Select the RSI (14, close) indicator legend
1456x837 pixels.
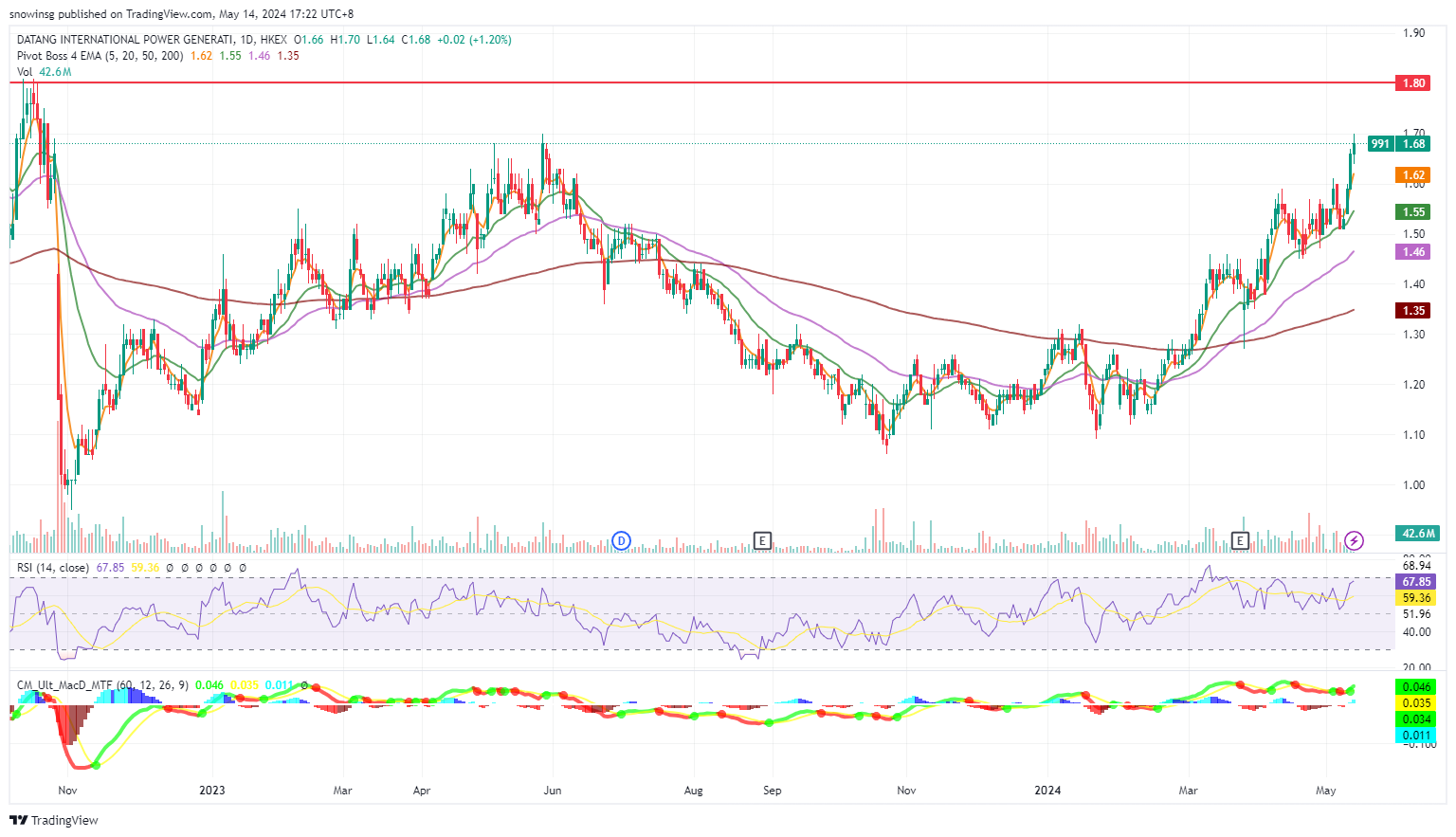(x=53, y=568)
